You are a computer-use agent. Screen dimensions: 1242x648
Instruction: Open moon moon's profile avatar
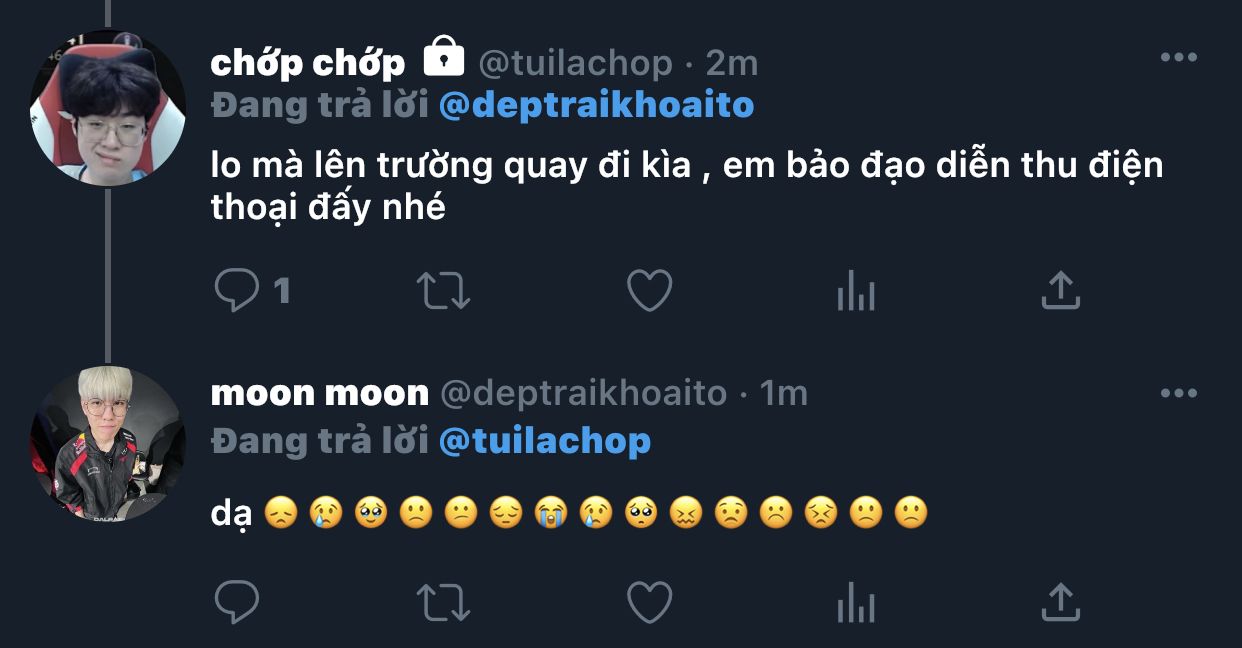[x=108, y=444]
